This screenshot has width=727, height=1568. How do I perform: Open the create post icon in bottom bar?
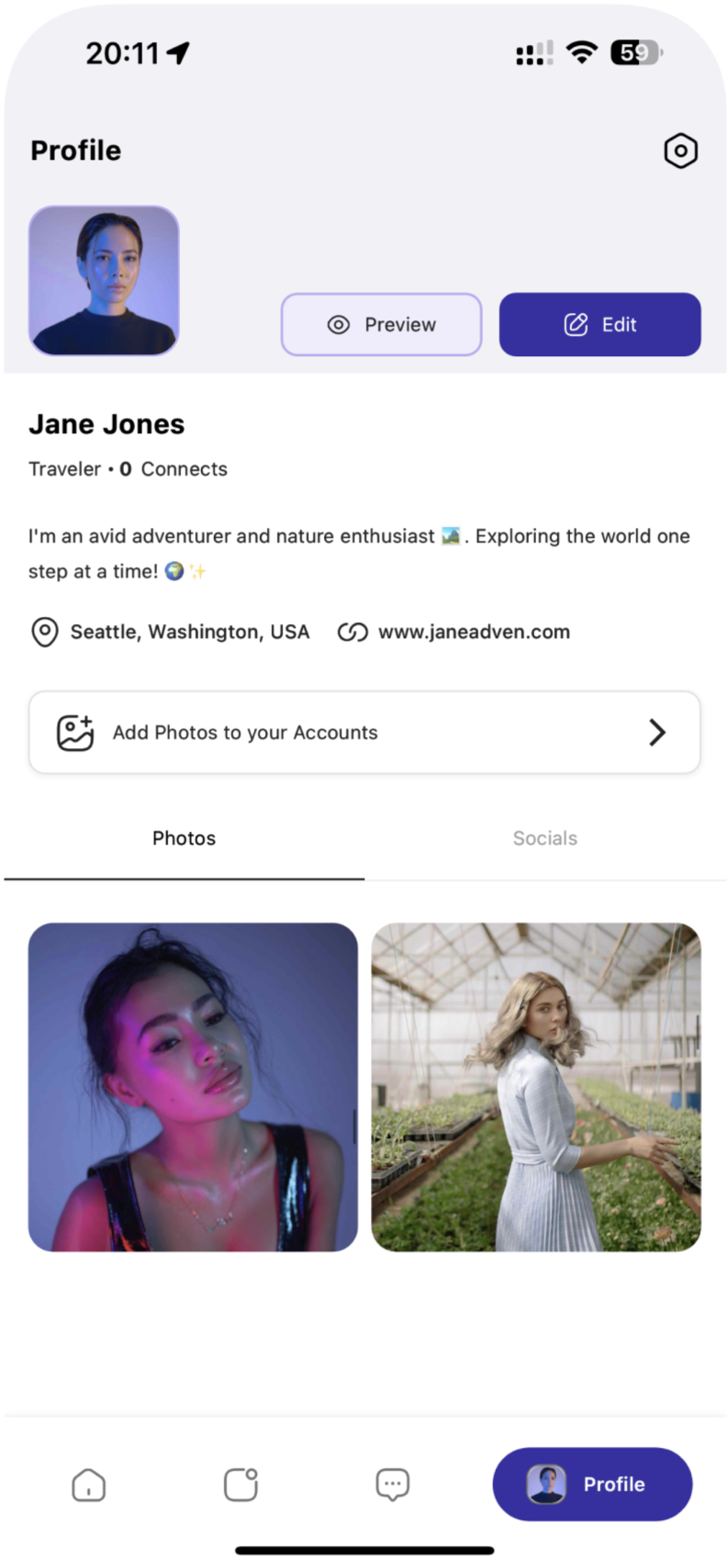(240, 1484)
